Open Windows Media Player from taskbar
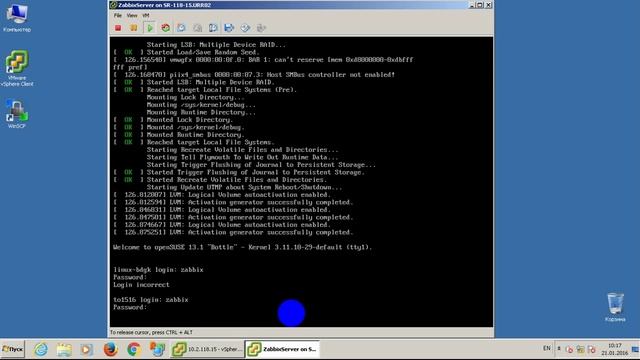Image resolution: width=640 pixels, height=360 pixels. pyautogui.click(x=87, y=349)
